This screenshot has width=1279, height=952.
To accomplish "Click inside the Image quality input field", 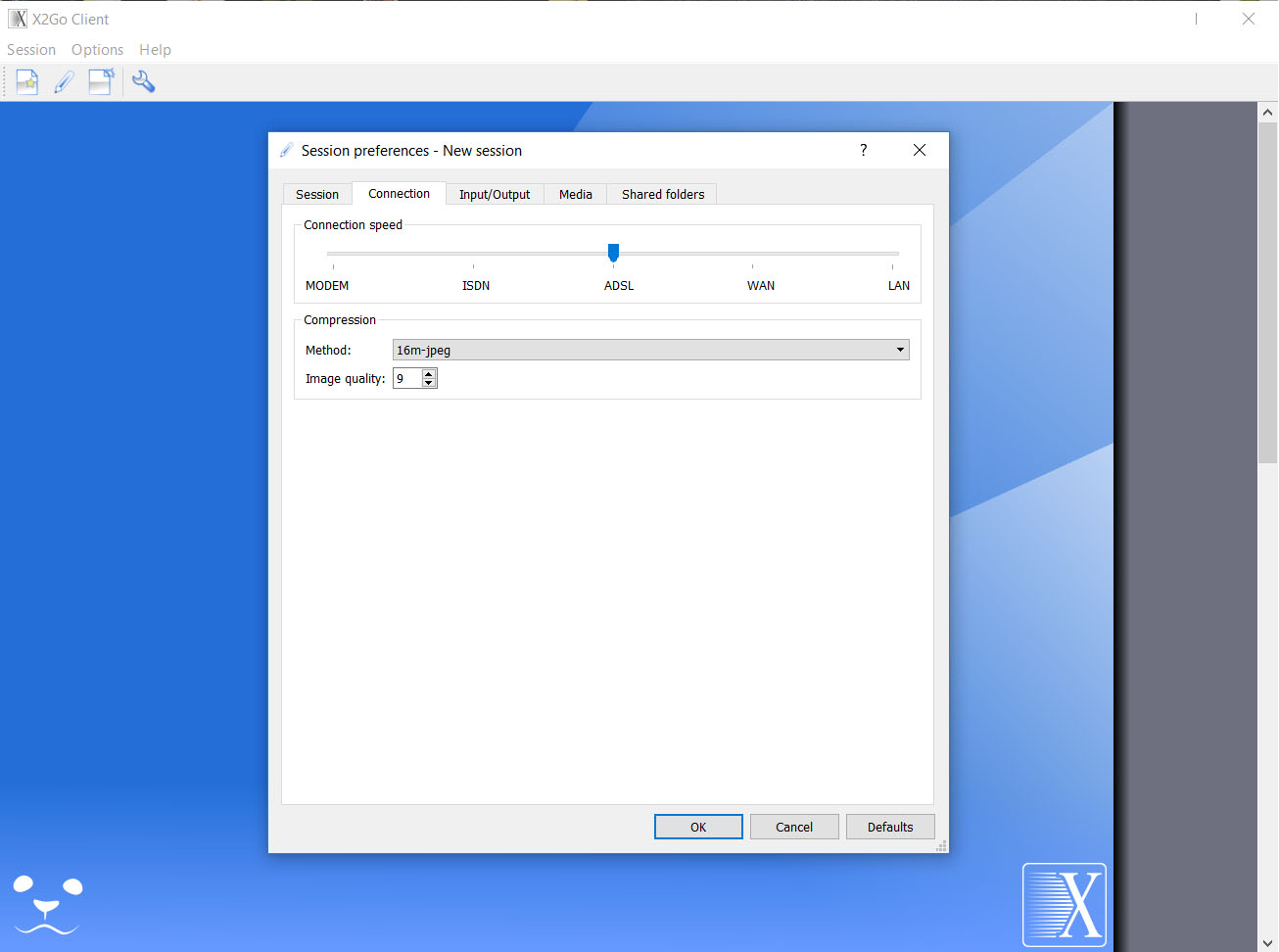I will pyautogui.click(x=406, y=379).
